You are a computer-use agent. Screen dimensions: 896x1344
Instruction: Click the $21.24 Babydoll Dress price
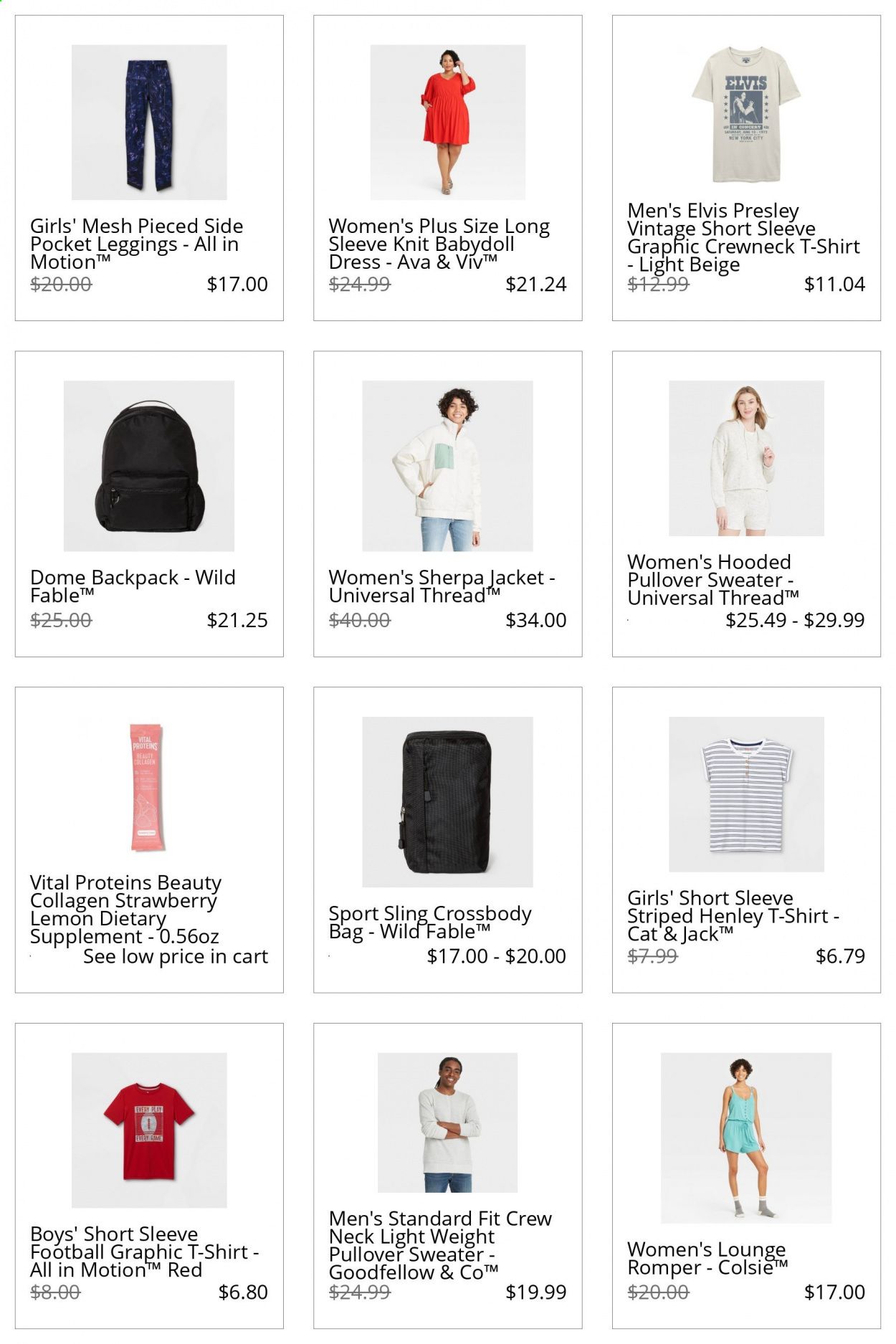536,285
